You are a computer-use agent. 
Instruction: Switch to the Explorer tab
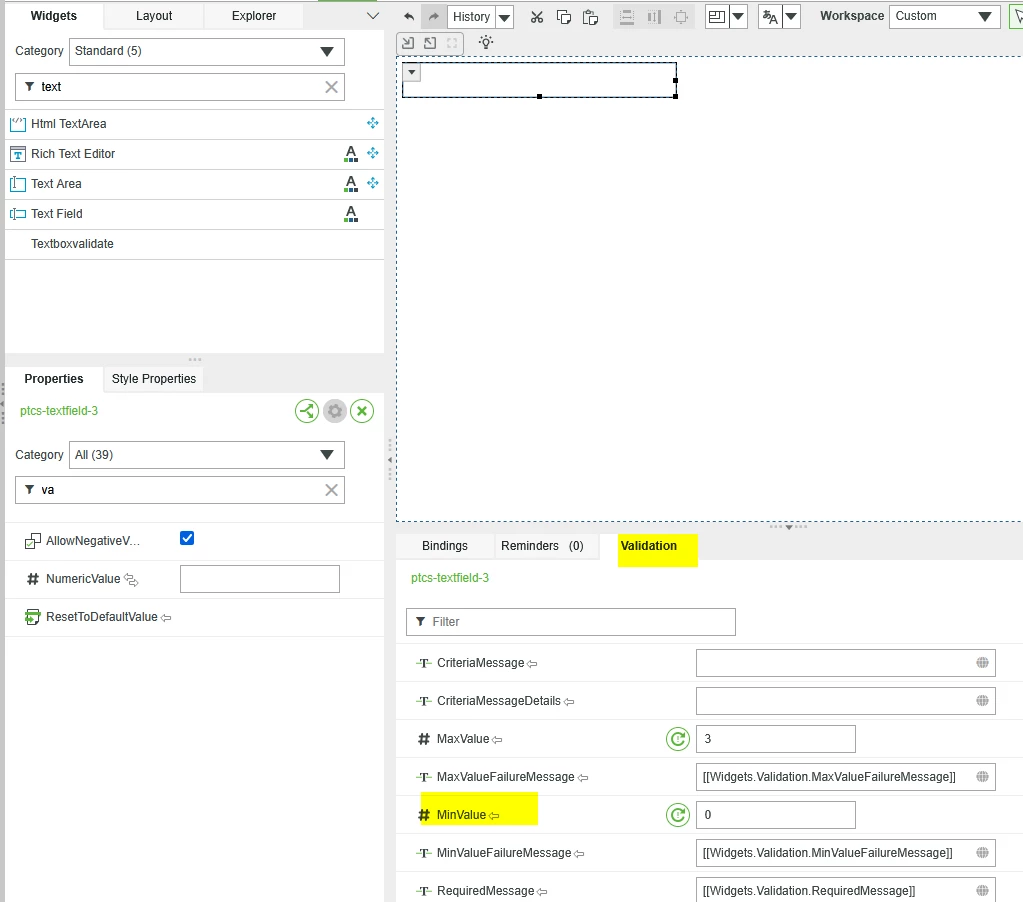pos(254,16)
